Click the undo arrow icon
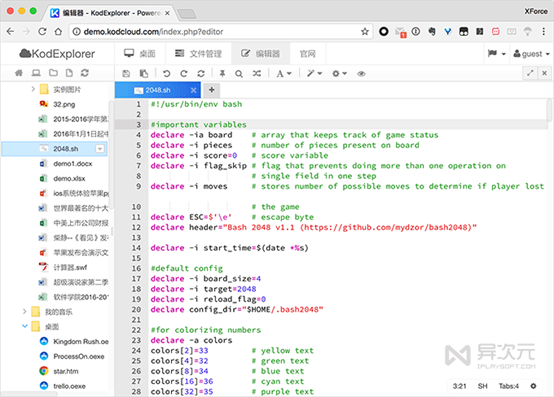Image resolution: width=554 pixels, height=397 pixels. [x=166, y=73]
